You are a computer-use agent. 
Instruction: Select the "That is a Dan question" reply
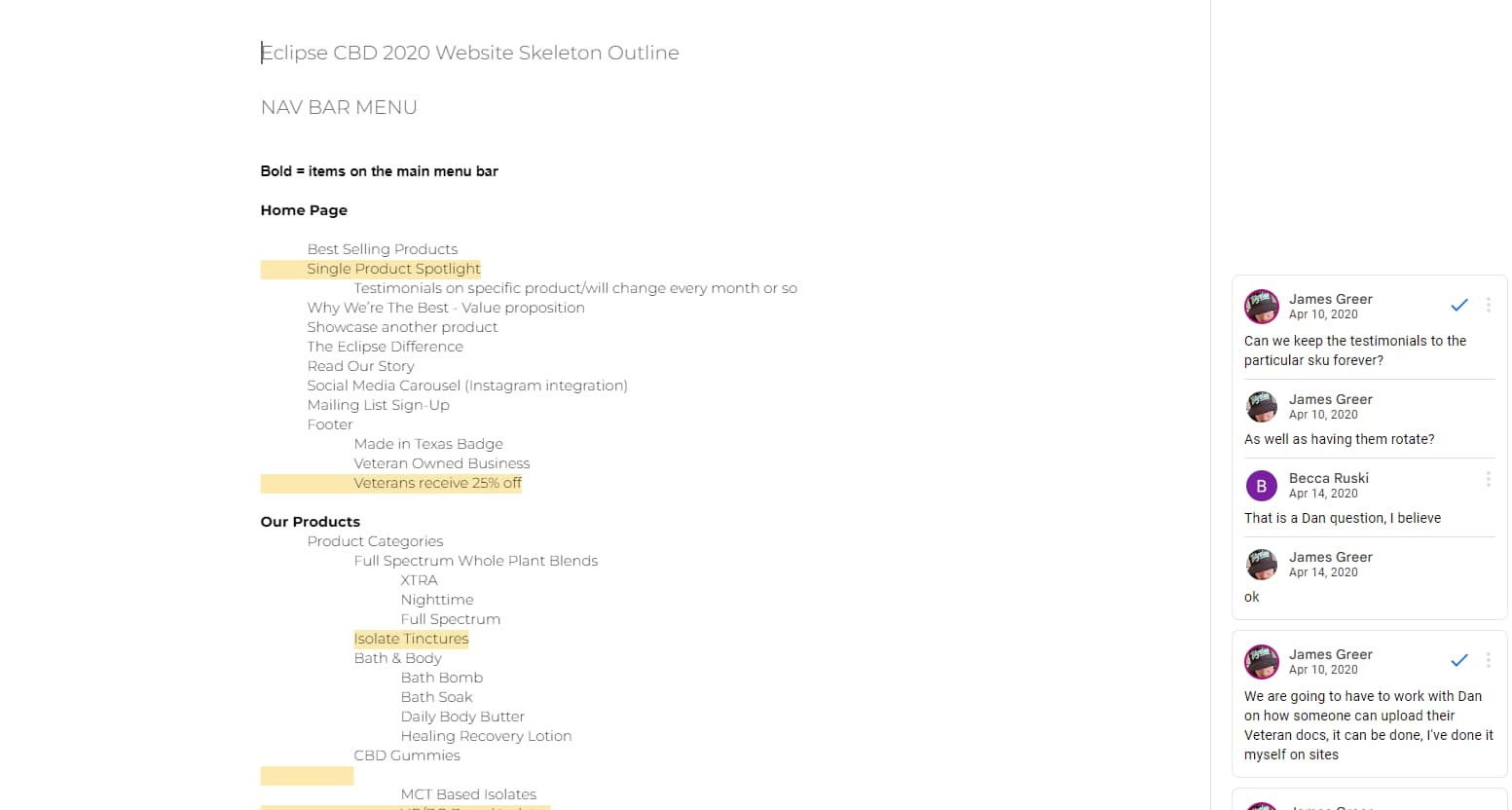coord(1342,518)
